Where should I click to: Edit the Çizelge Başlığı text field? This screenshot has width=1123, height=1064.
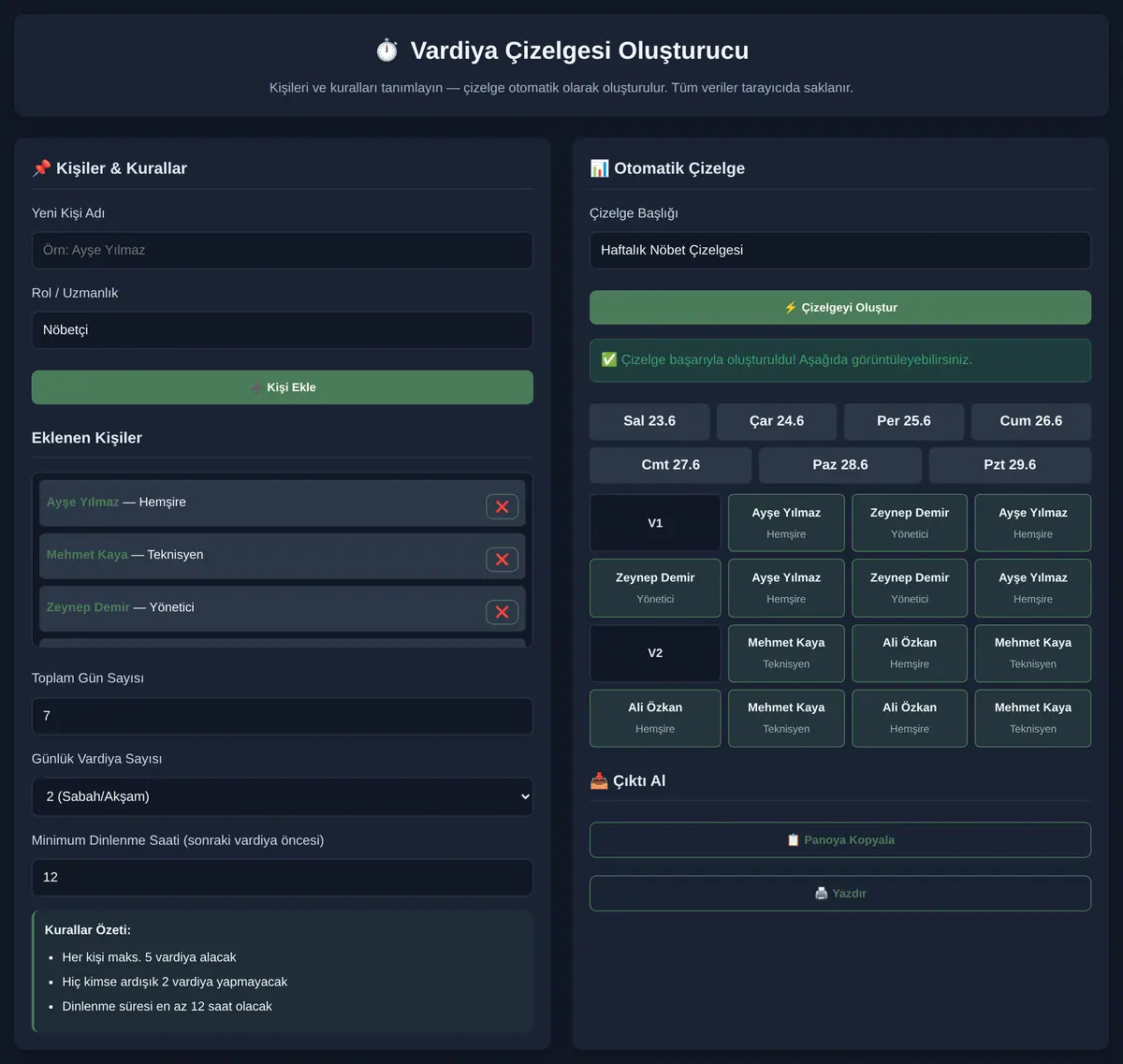840,251
